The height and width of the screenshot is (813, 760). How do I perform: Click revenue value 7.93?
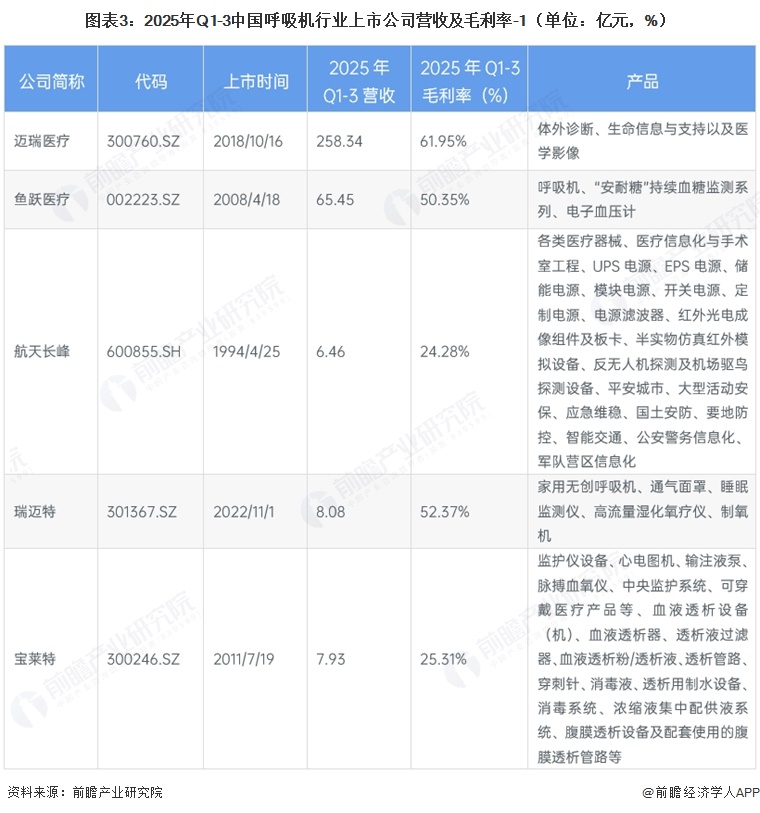[330, 659]
